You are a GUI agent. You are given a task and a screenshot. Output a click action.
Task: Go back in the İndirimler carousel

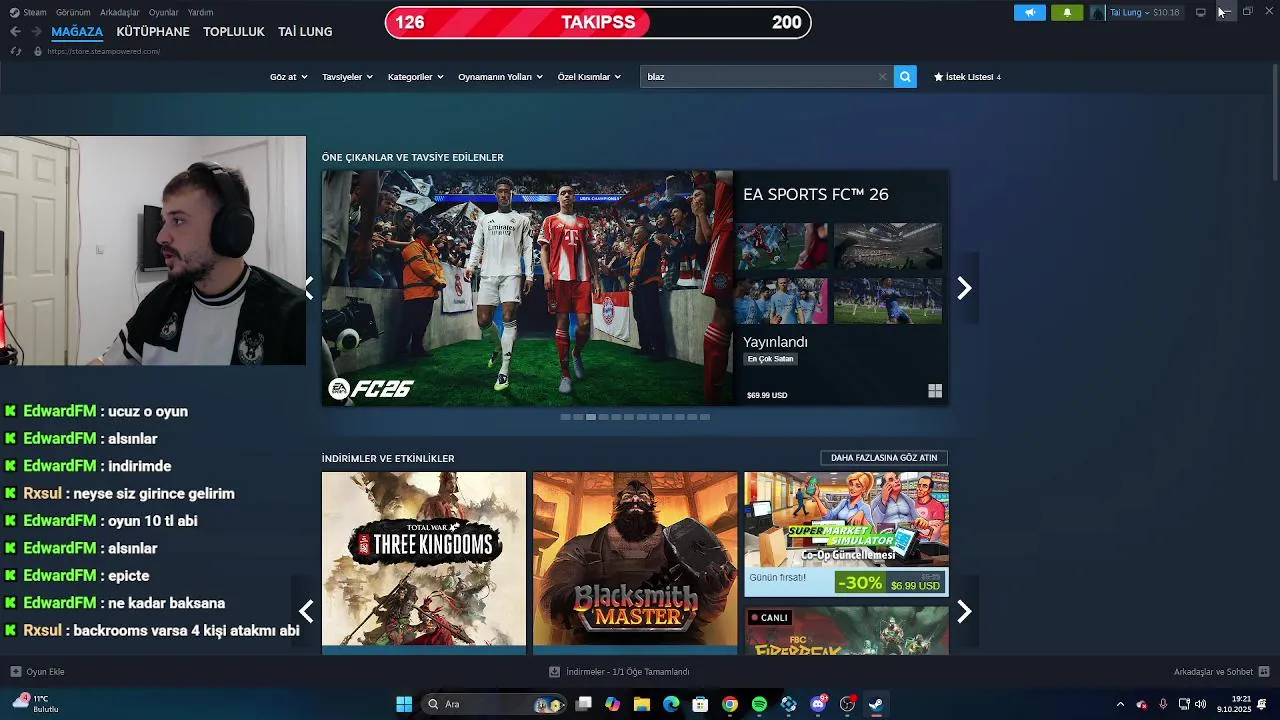(x=307, y=611)
